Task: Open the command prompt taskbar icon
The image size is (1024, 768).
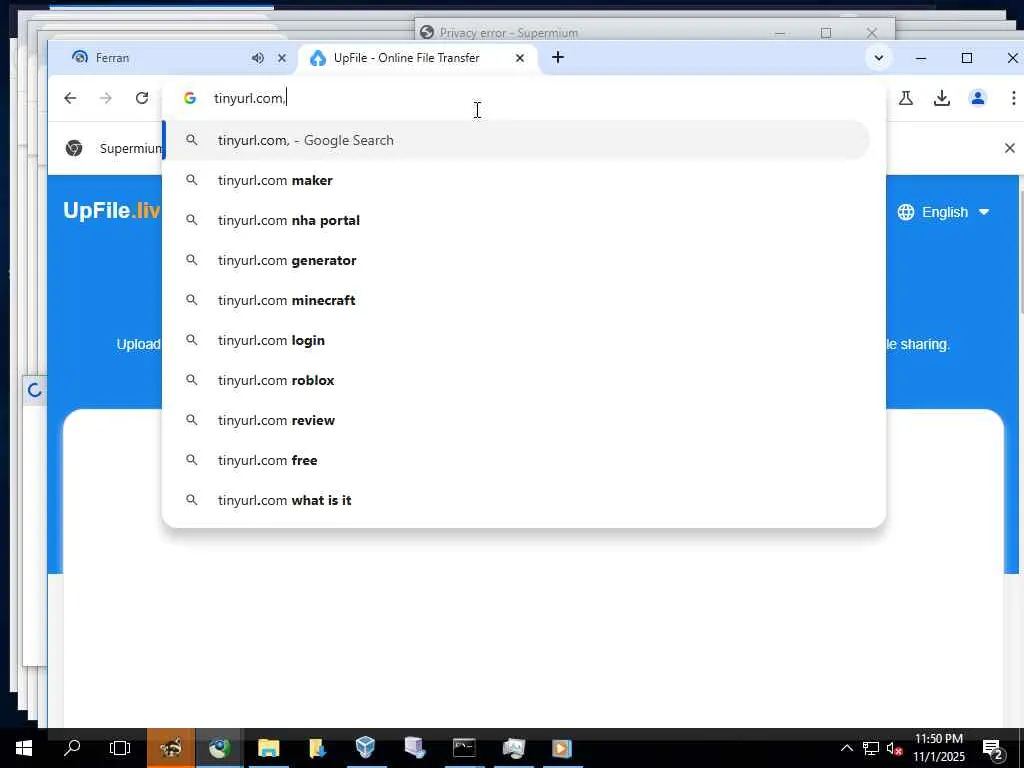Action: 464,748
